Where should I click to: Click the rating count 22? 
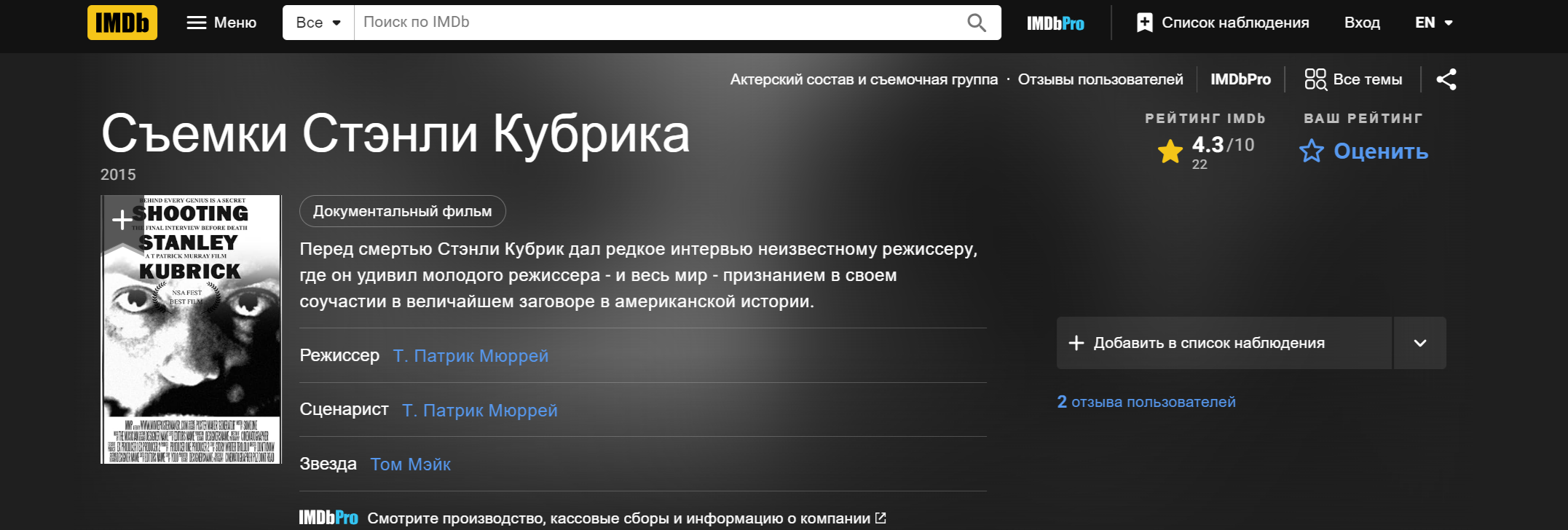[1199, 165]
